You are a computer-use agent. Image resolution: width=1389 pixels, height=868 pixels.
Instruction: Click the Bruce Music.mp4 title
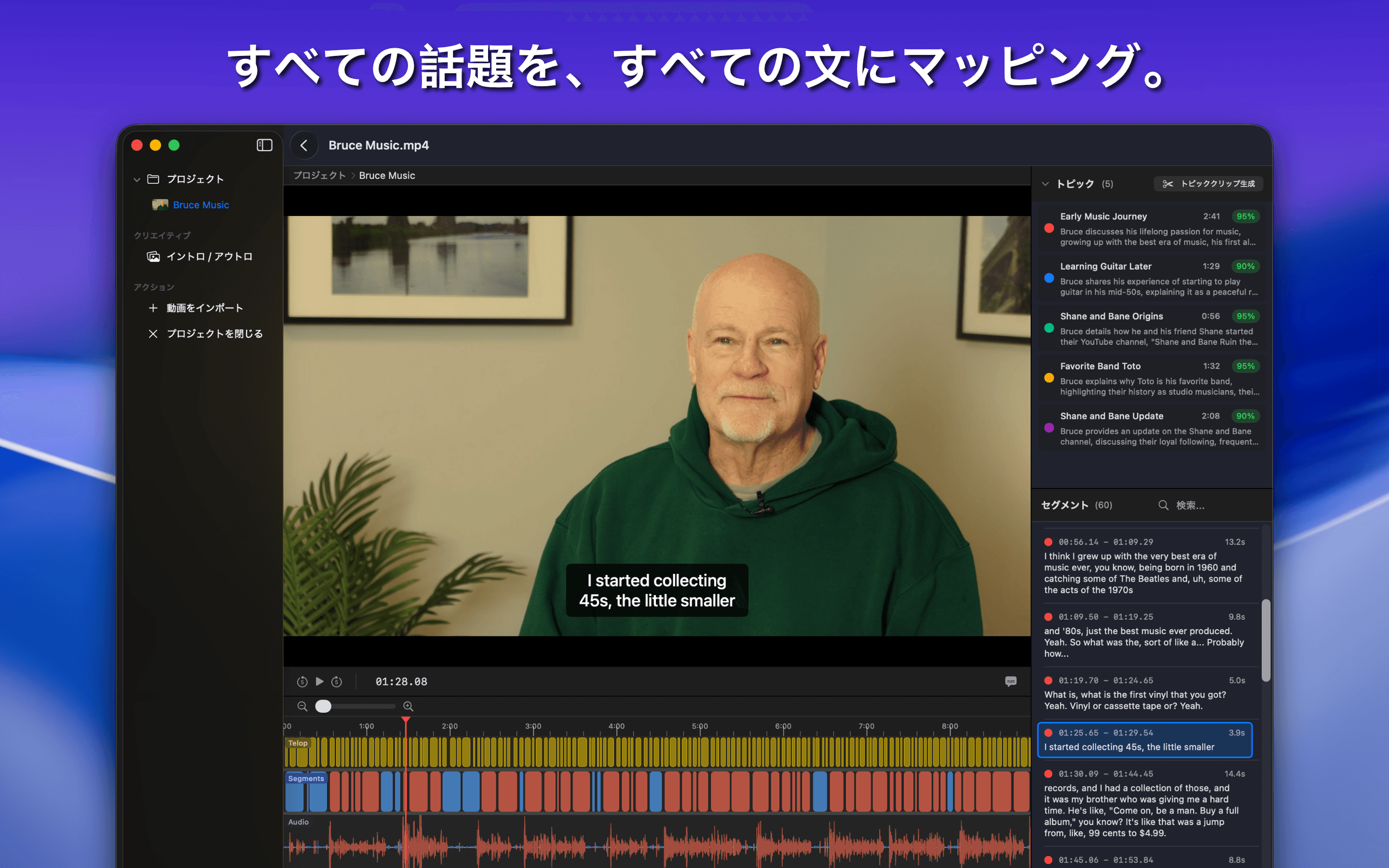click(x=379, y=145)
